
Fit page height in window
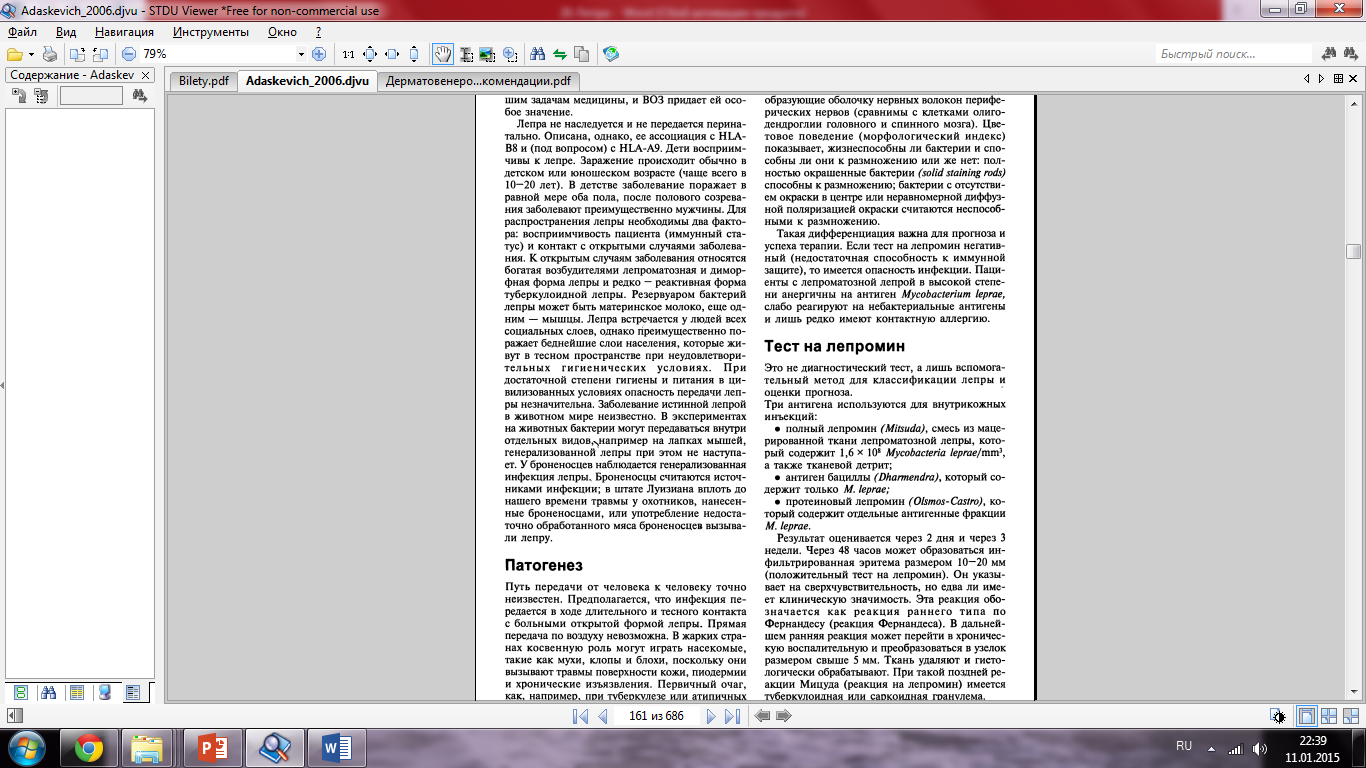414,54
